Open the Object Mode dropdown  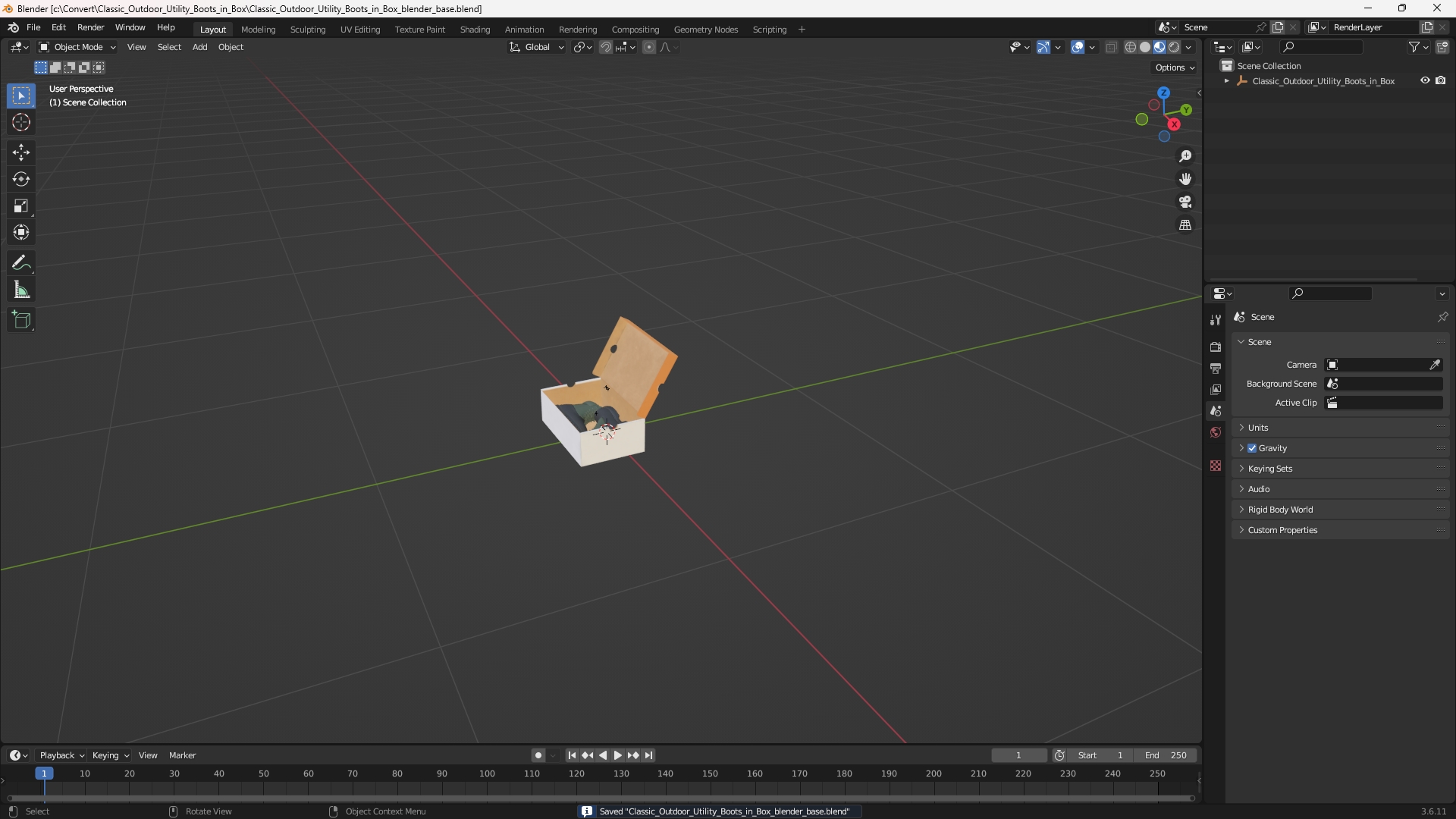coord(77,47)
